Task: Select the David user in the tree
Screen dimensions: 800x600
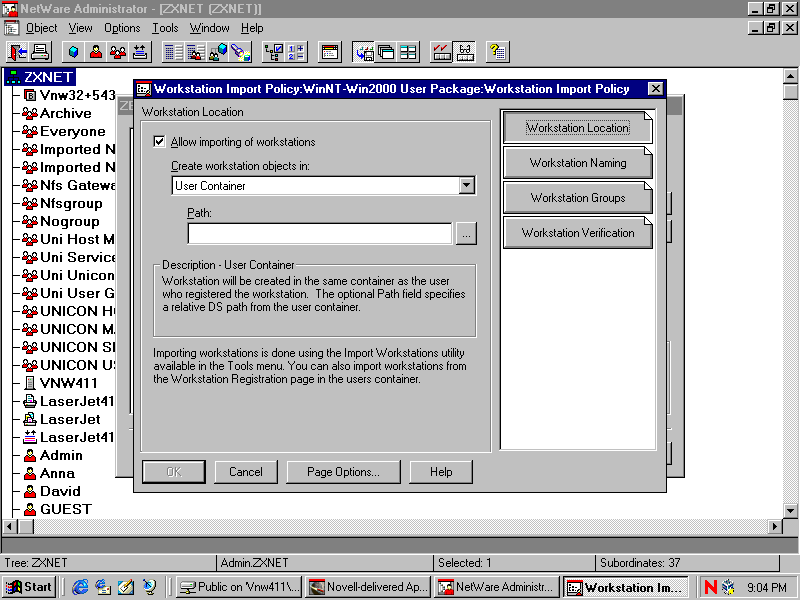Action: 53,491
